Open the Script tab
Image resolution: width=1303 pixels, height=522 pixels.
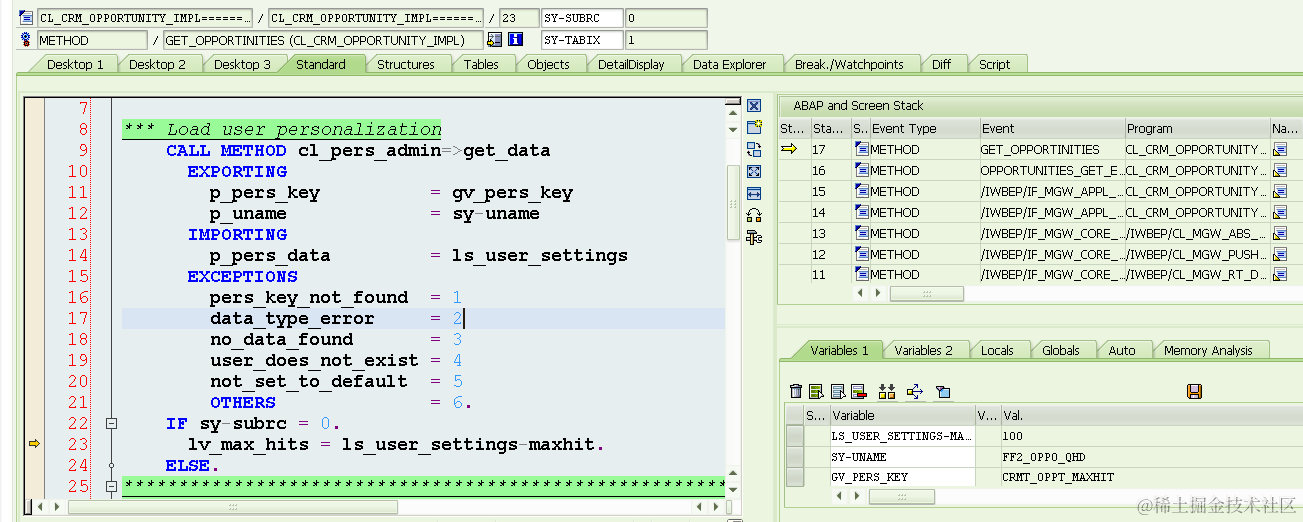pyautogui.click(x=994, y=64)
